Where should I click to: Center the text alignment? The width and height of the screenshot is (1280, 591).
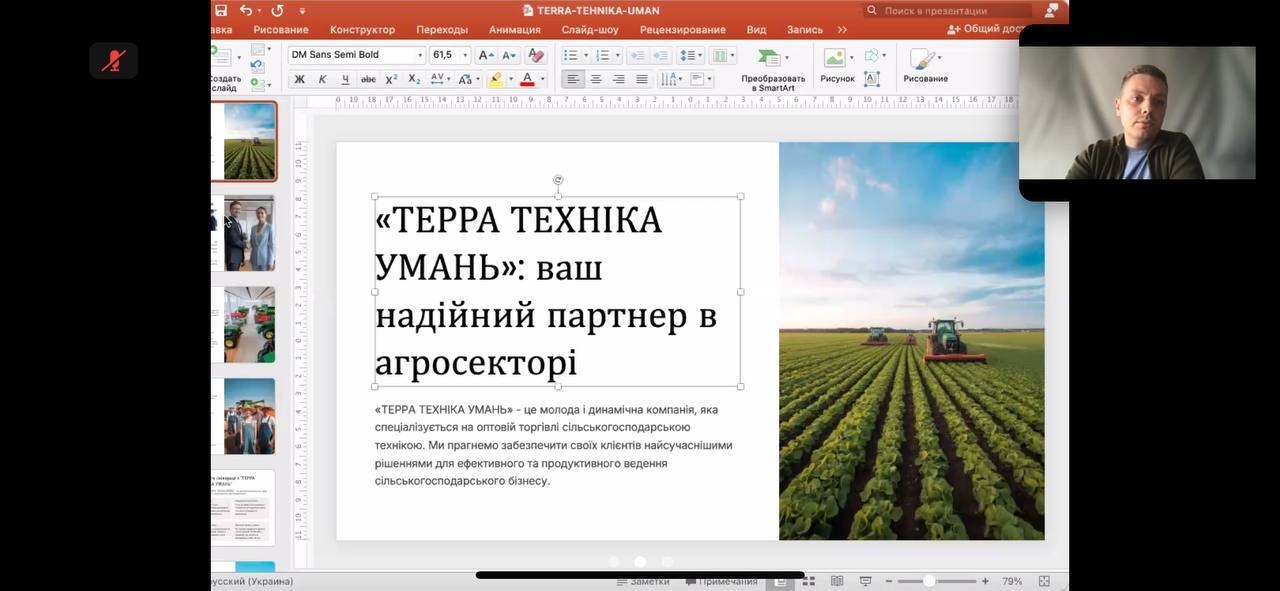(596, 79)
